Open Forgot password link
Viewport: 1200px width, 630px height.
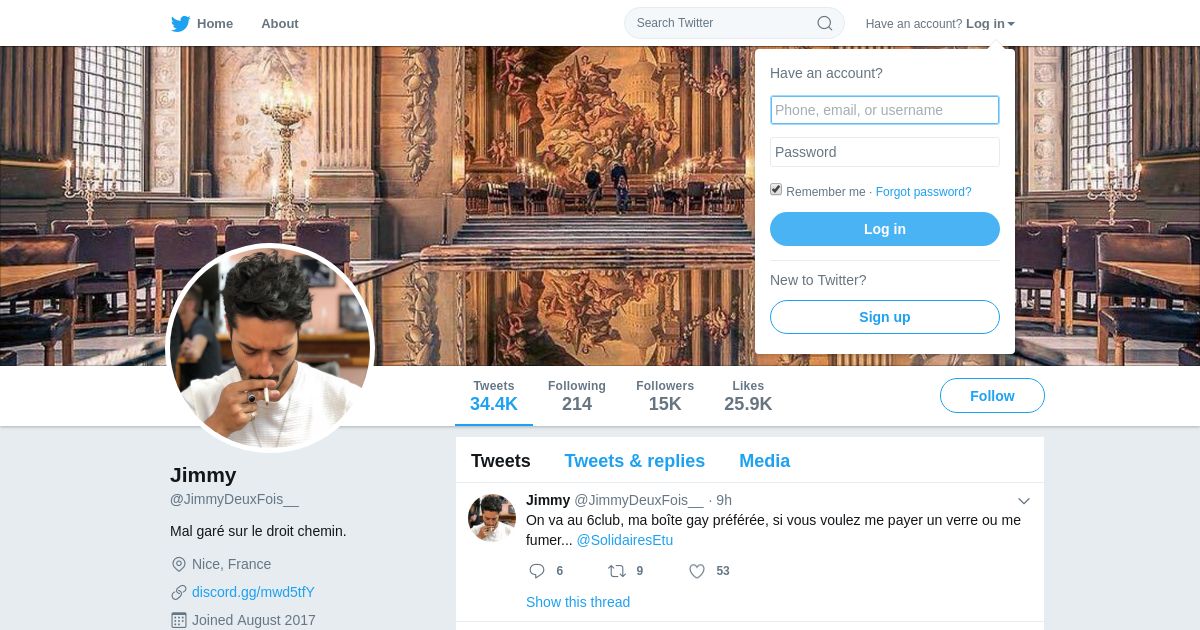point(923,192)
